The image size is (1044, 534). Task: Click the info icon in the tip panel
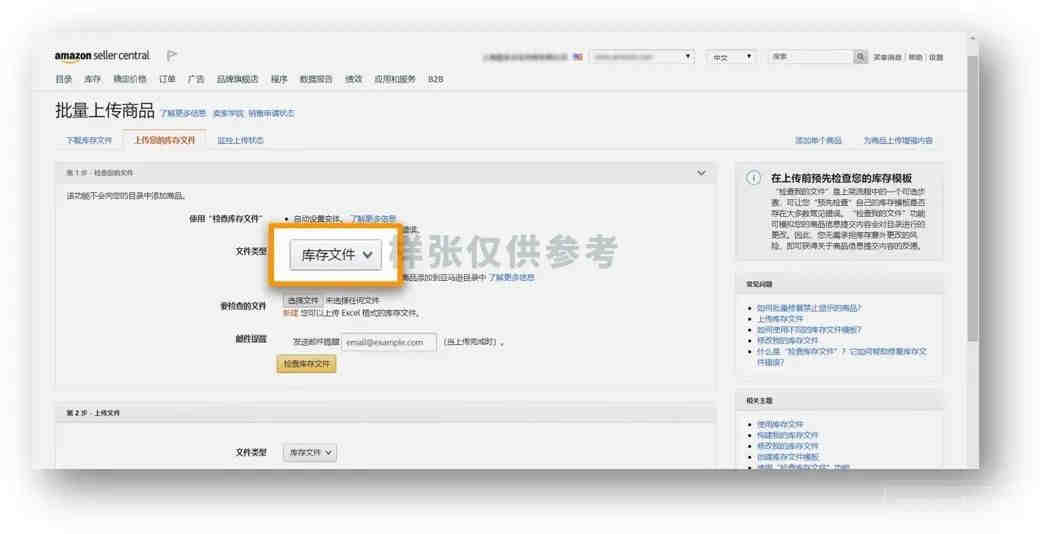coord(753,178)
